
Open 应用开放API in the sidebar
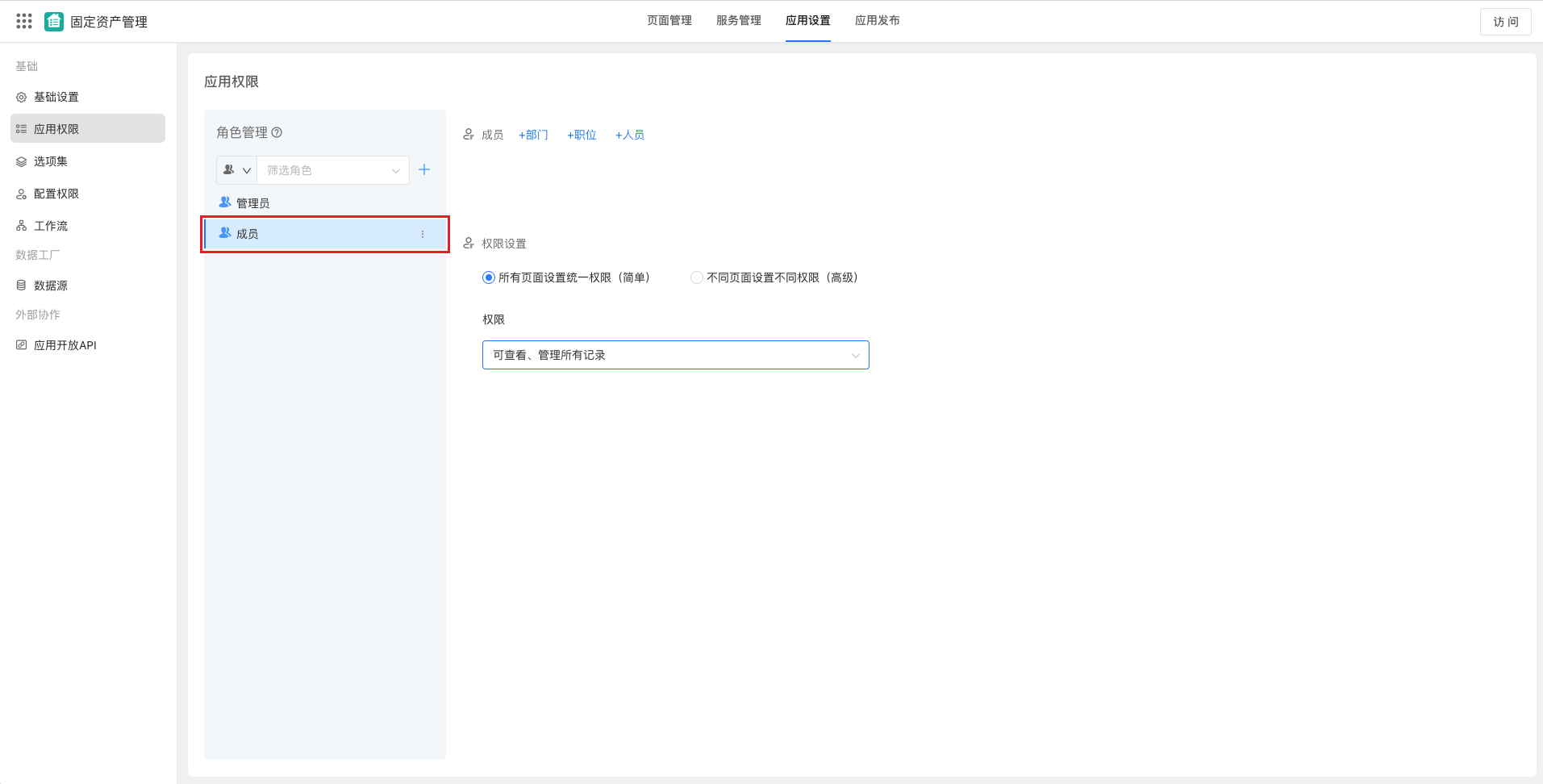[22, 344]
